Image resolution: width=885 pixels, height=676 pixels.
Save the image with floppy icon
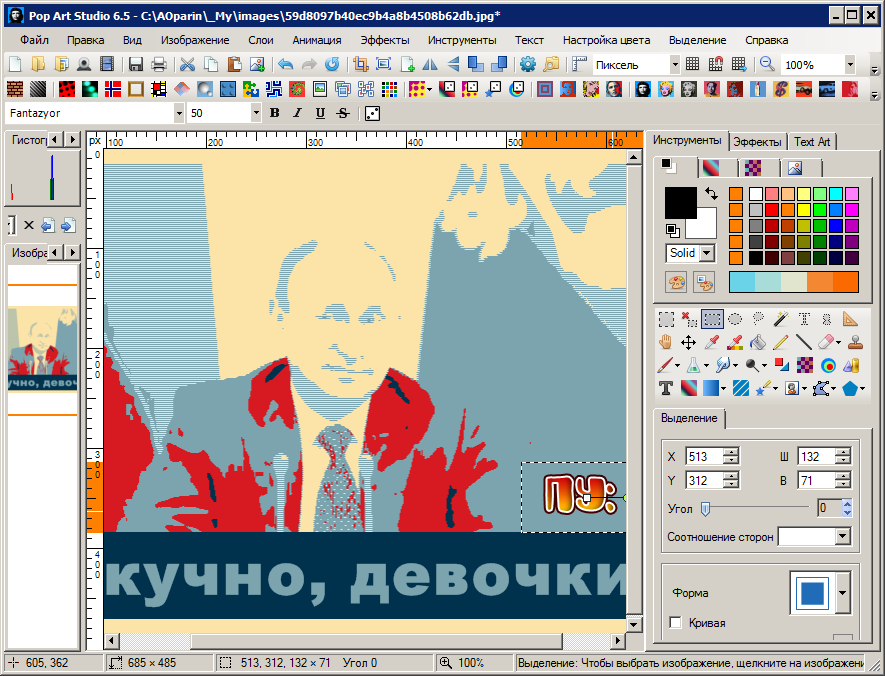tap(135, 64)
